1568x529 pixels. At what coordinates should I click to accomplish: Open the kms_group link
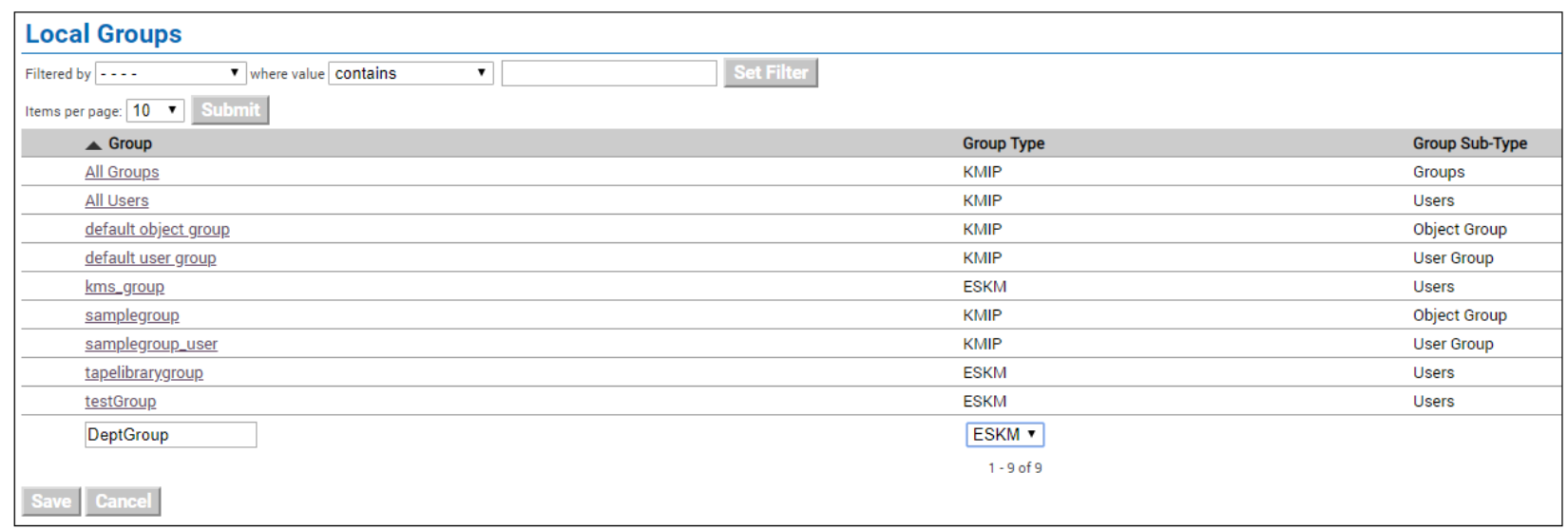click(x=124, y=286)
